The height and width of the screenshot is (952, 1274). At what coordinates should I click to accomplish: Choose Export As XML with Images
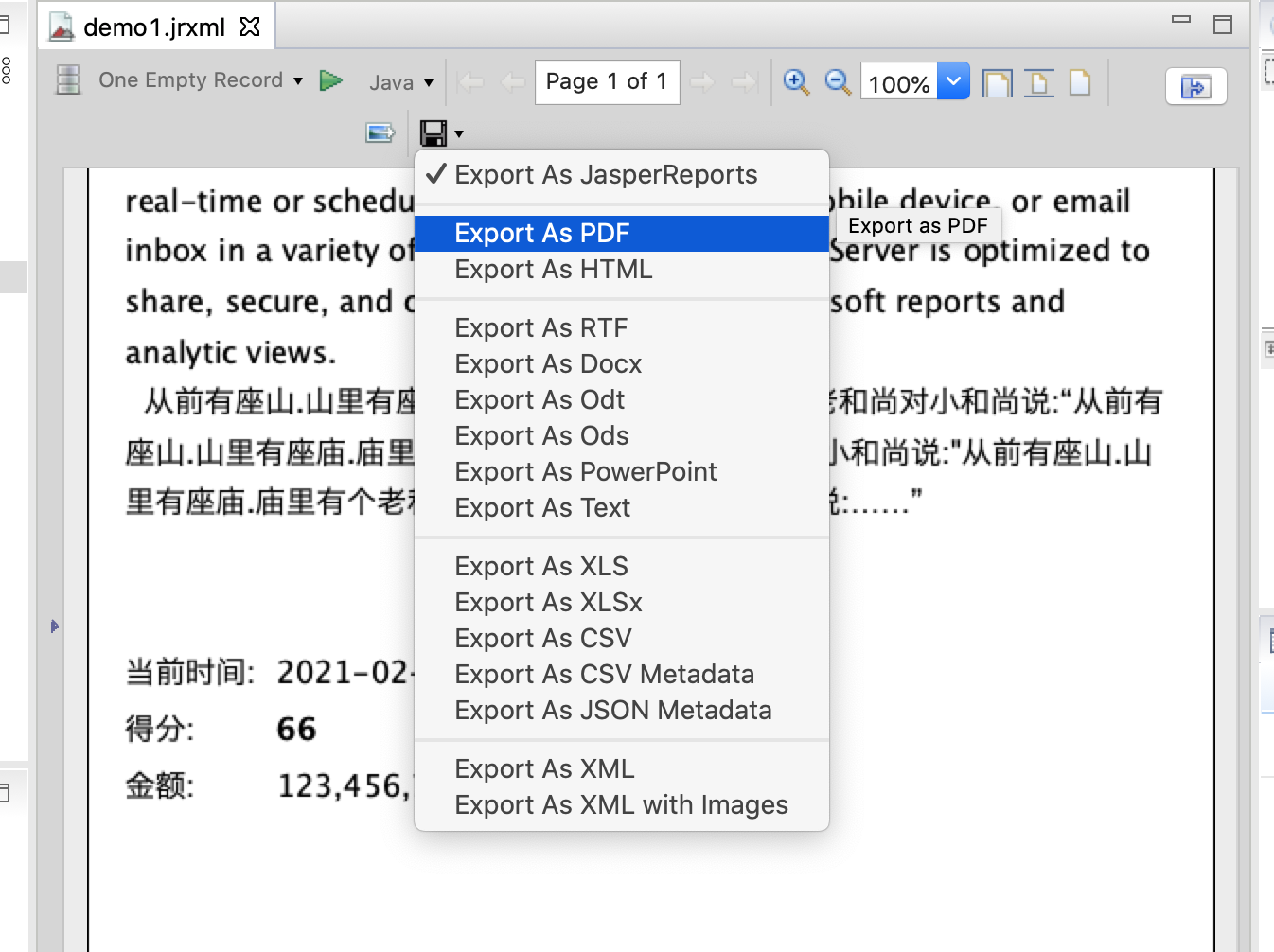point(621,804)
